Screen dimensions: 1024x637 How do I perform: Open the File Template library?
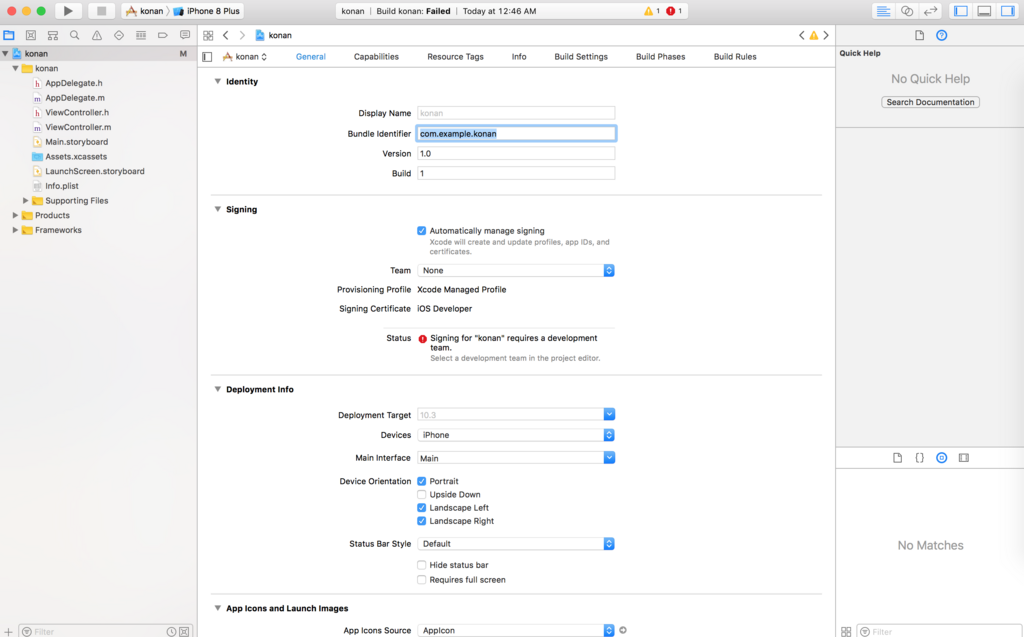[x=897, y=458]
